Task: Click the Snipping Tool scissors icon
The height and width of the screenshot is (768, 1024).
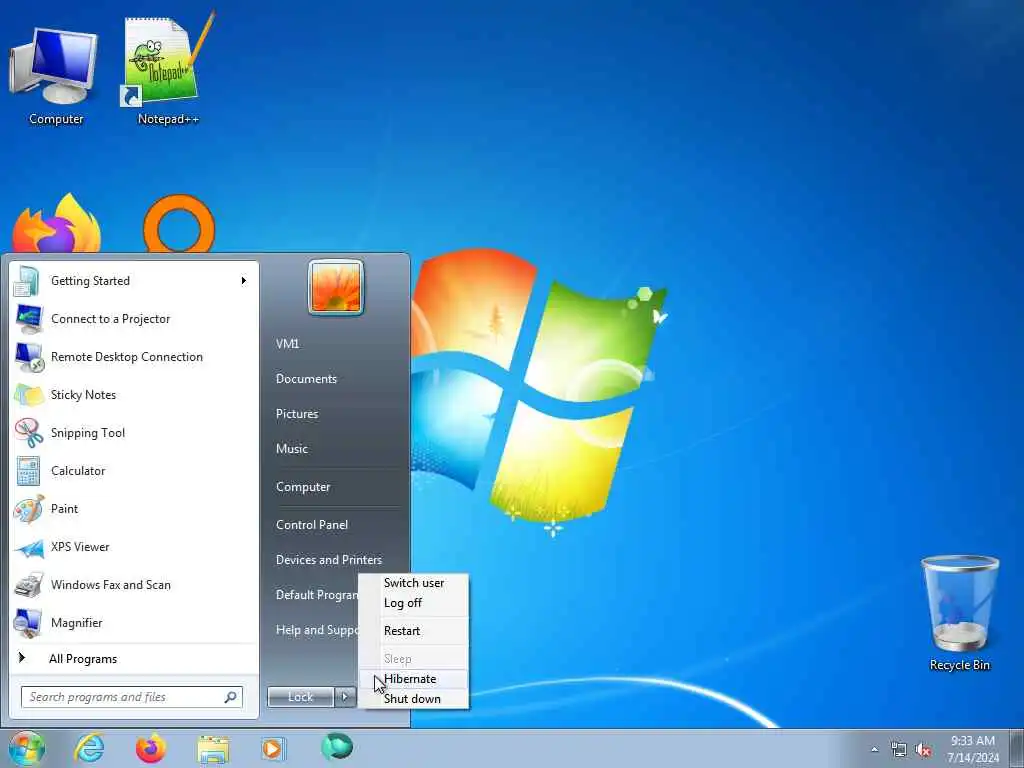Action: (29, 433)
